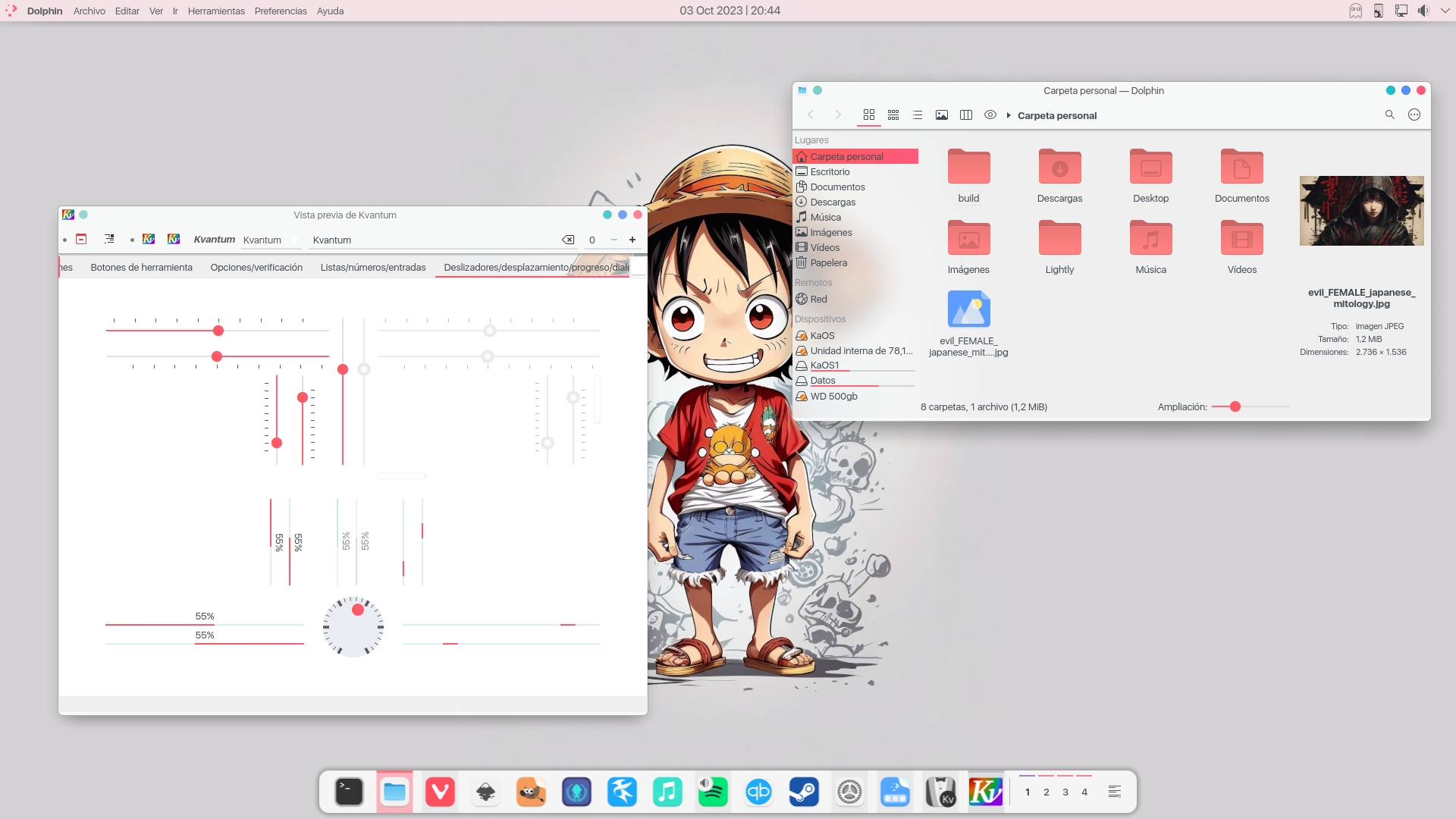This screenshot has height=819, width=1456.
Task: Open Spotify from the dock
Action: tap(713, 792)
